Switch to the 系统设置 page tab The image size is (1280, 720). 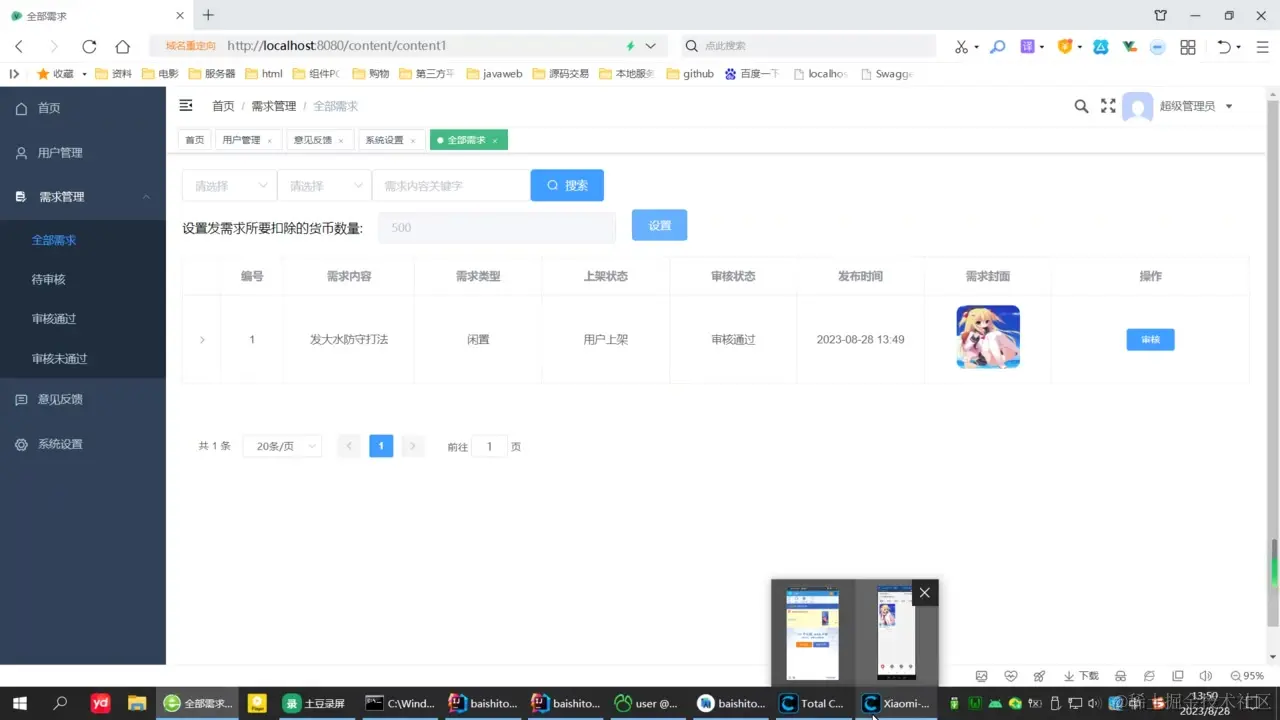384,140
